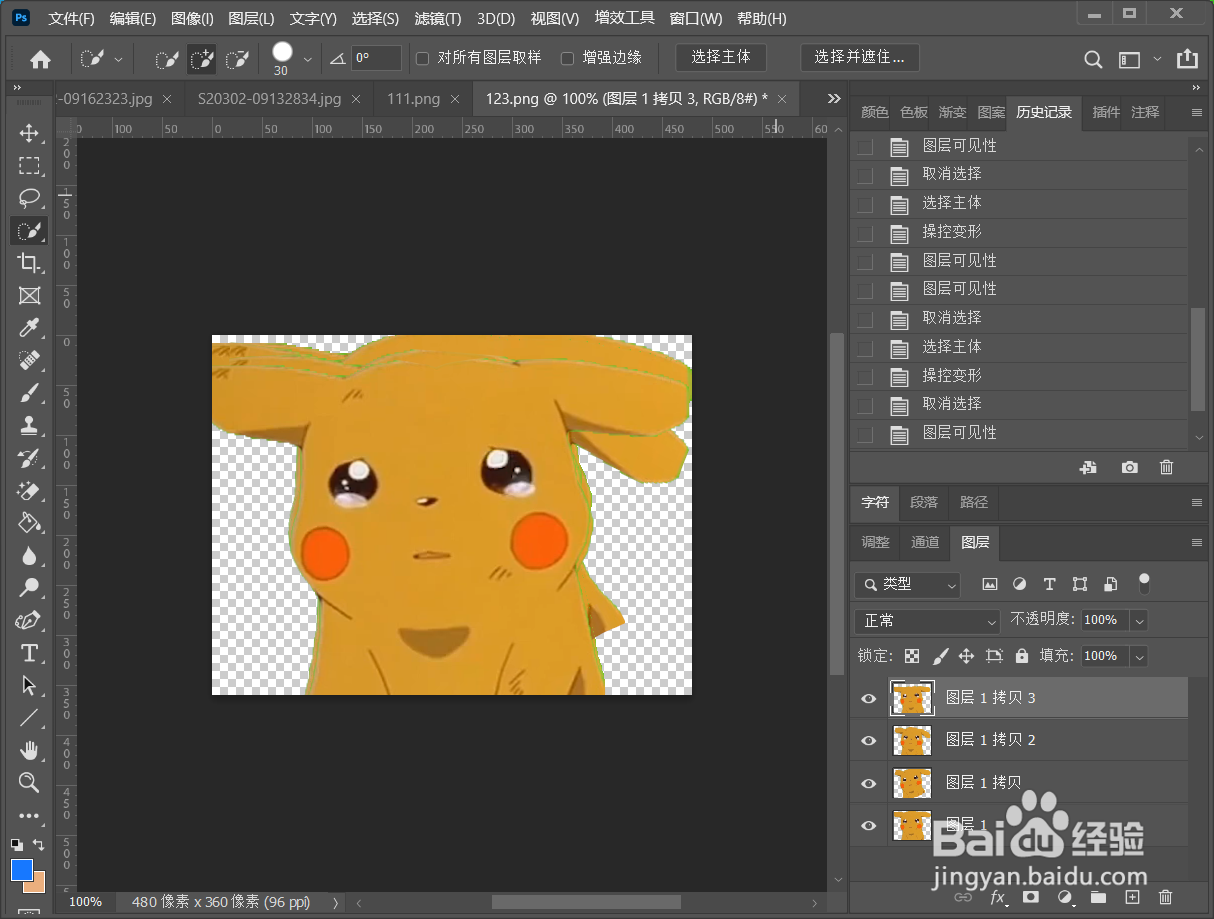Toggle lock transparent pixels icon

click(x=912, y=656)
